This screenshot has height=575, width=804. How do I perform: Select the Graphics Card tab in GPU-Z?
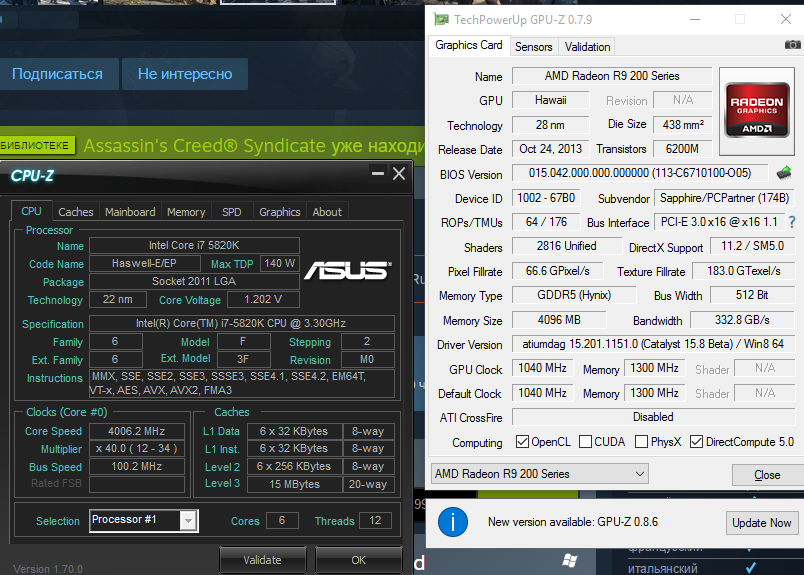coord(469,45)
